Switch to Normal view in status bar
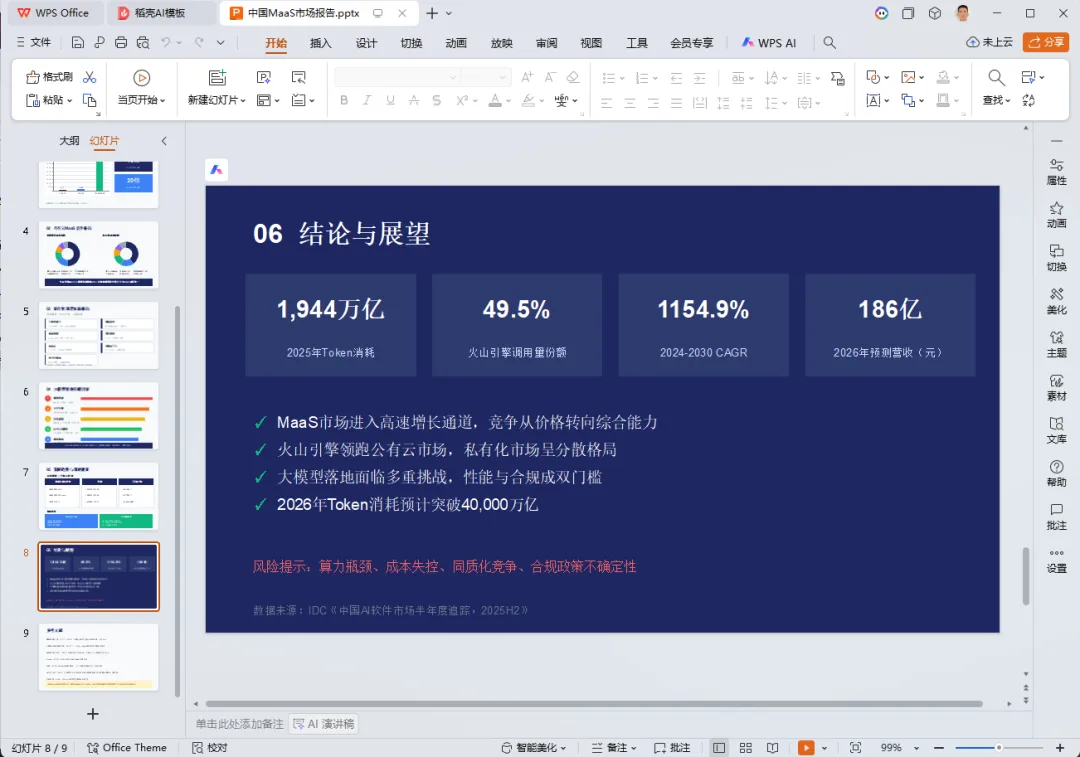 [719, 747]
